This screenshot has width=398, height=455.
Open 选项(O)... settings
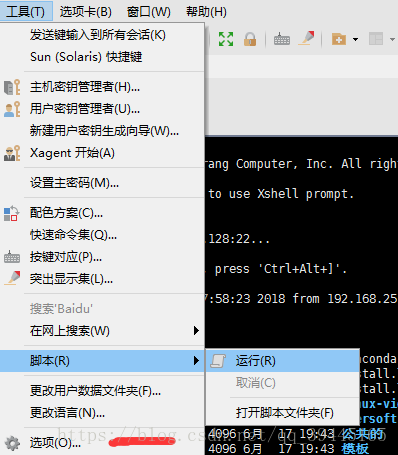click(102, 443)
